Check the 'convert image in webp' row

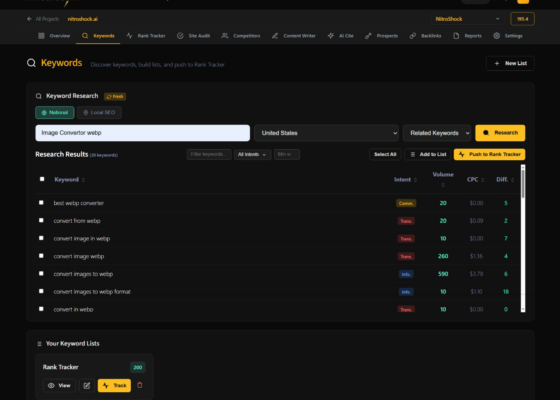coord(41,238)
